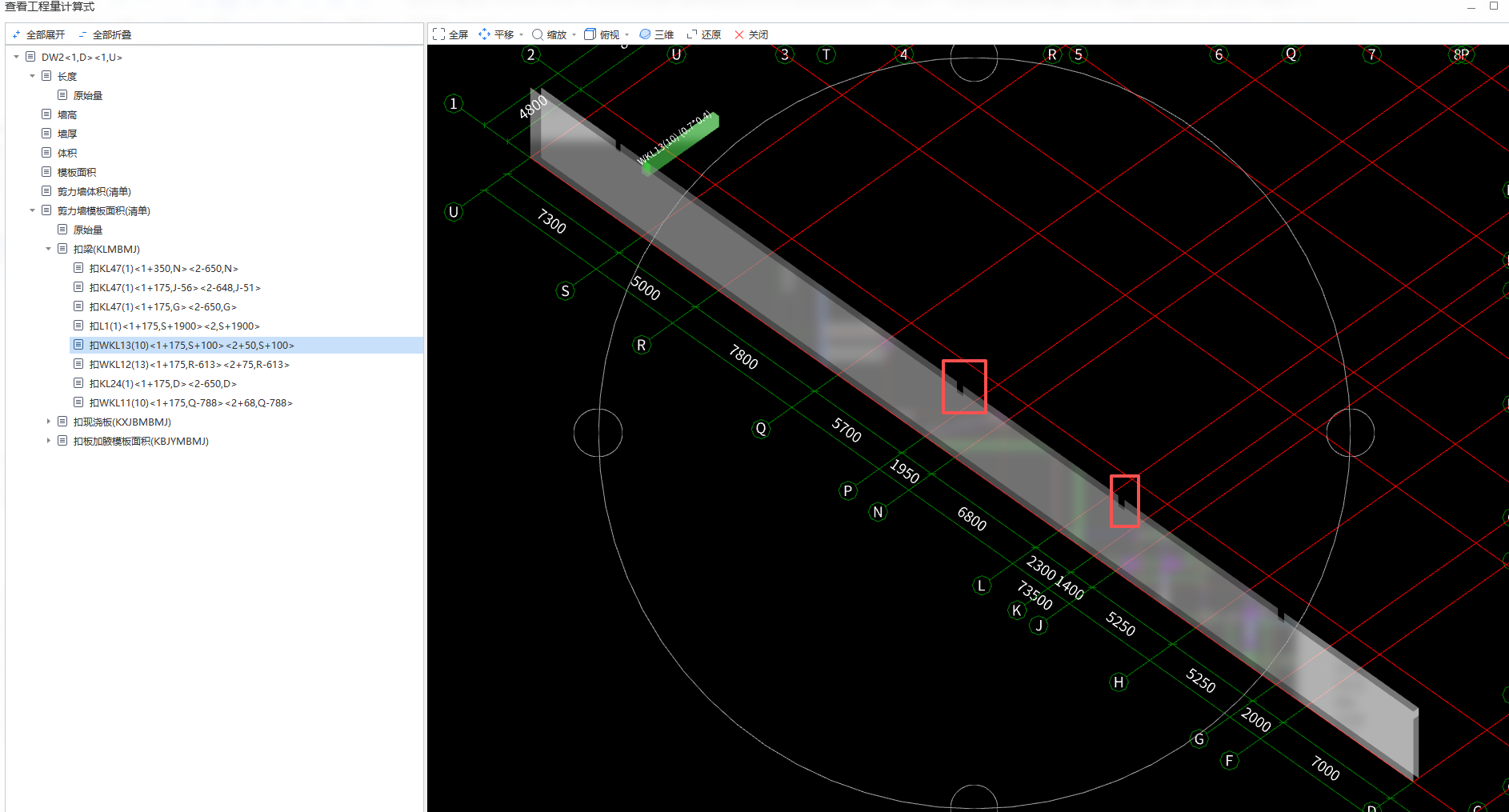Viewport: 1509px width, 812px height.
Task: Click the document icon beside 模板面积
Action: pyautogui.click(x=46, y=172)
